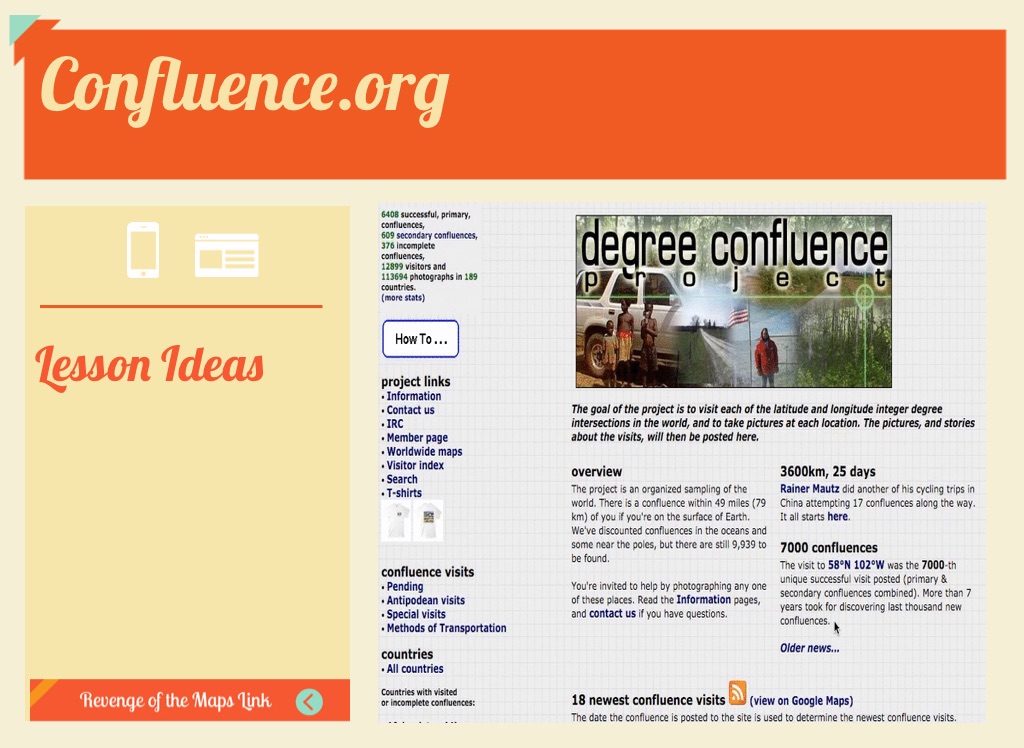Open the 'Search' project link

[x=402, y=479]
